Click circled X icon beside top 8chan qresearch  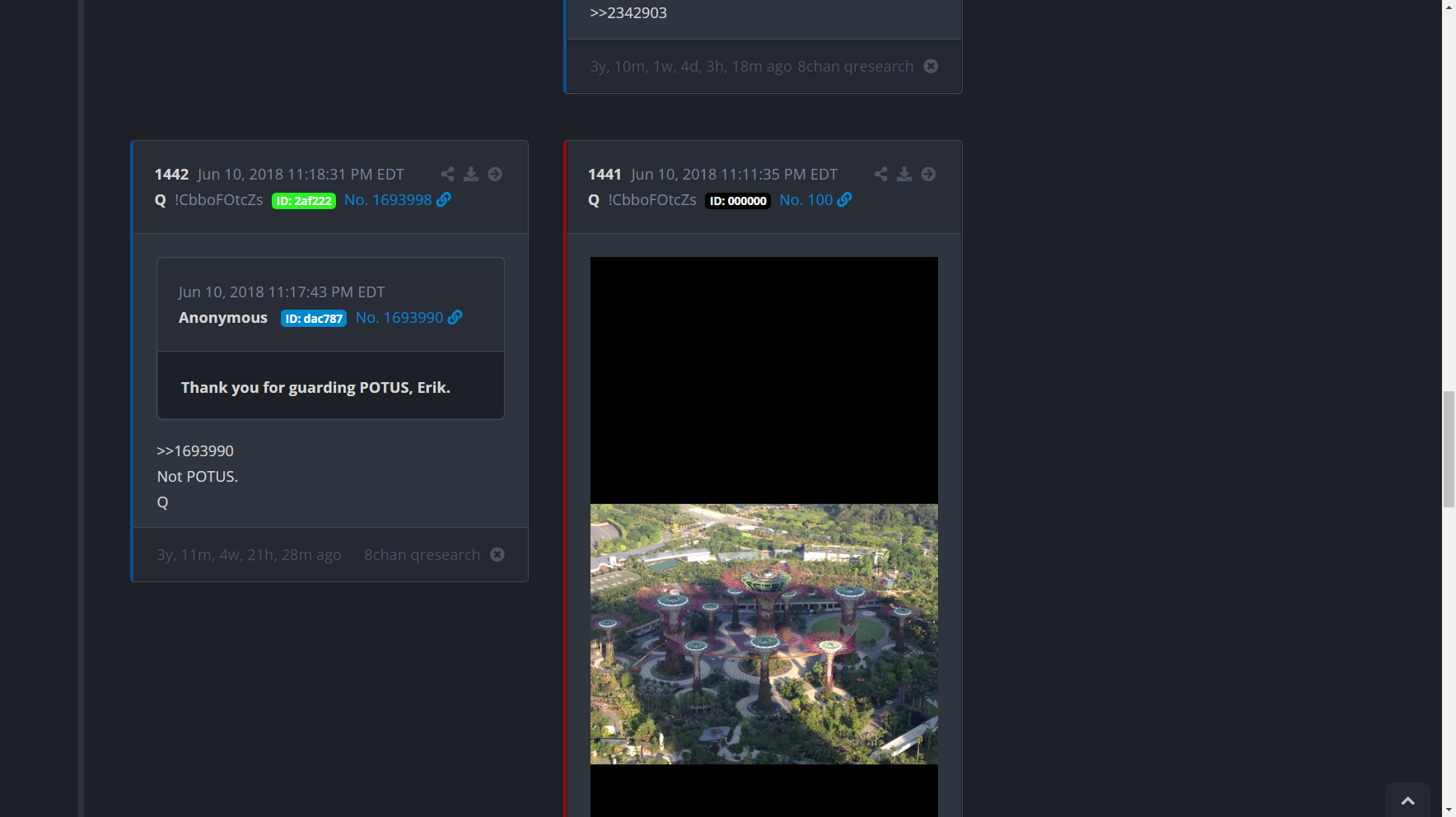point(931,66)
